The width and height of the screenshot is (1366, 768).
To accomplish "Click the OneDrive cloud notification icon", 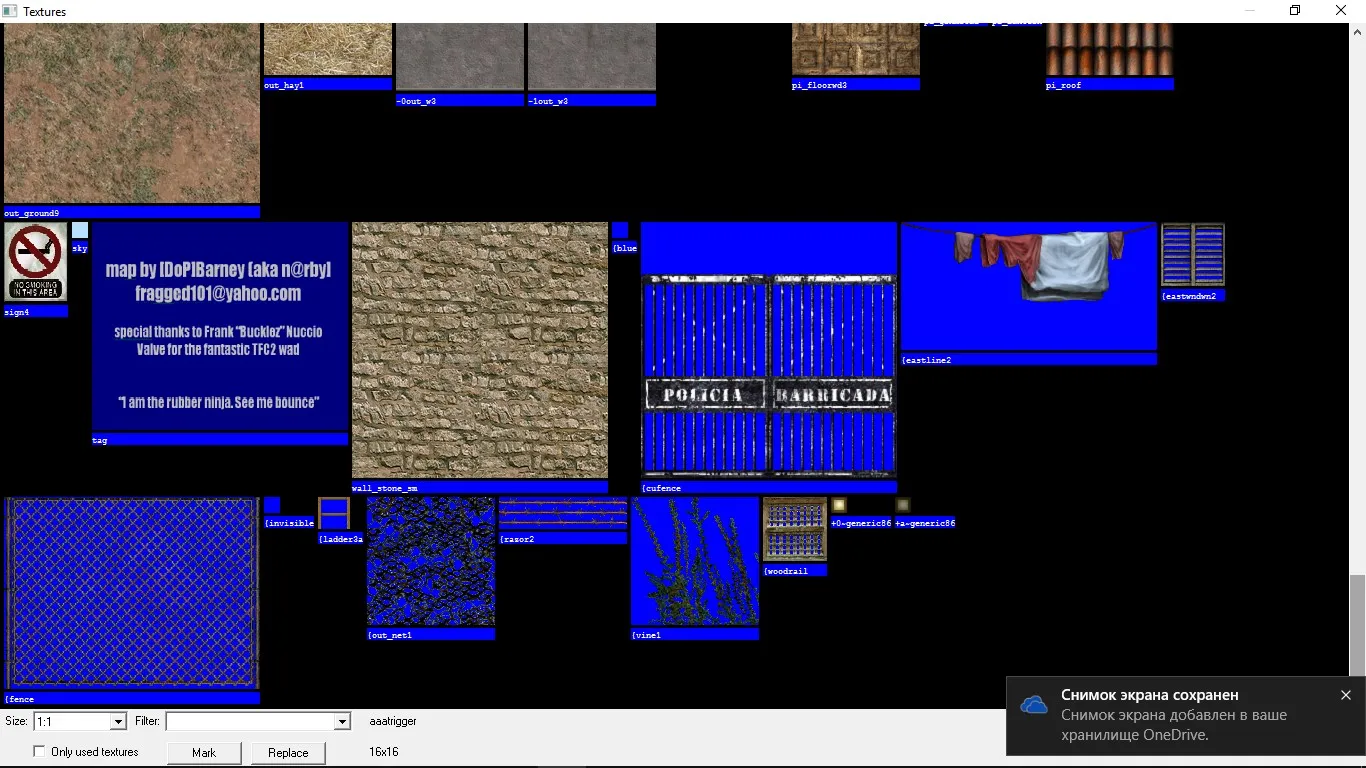I will 1034,705.
